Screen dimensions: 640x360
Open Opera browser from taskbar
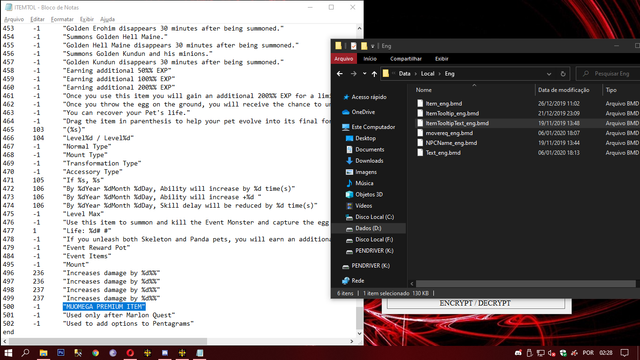[x=130, y=353]
